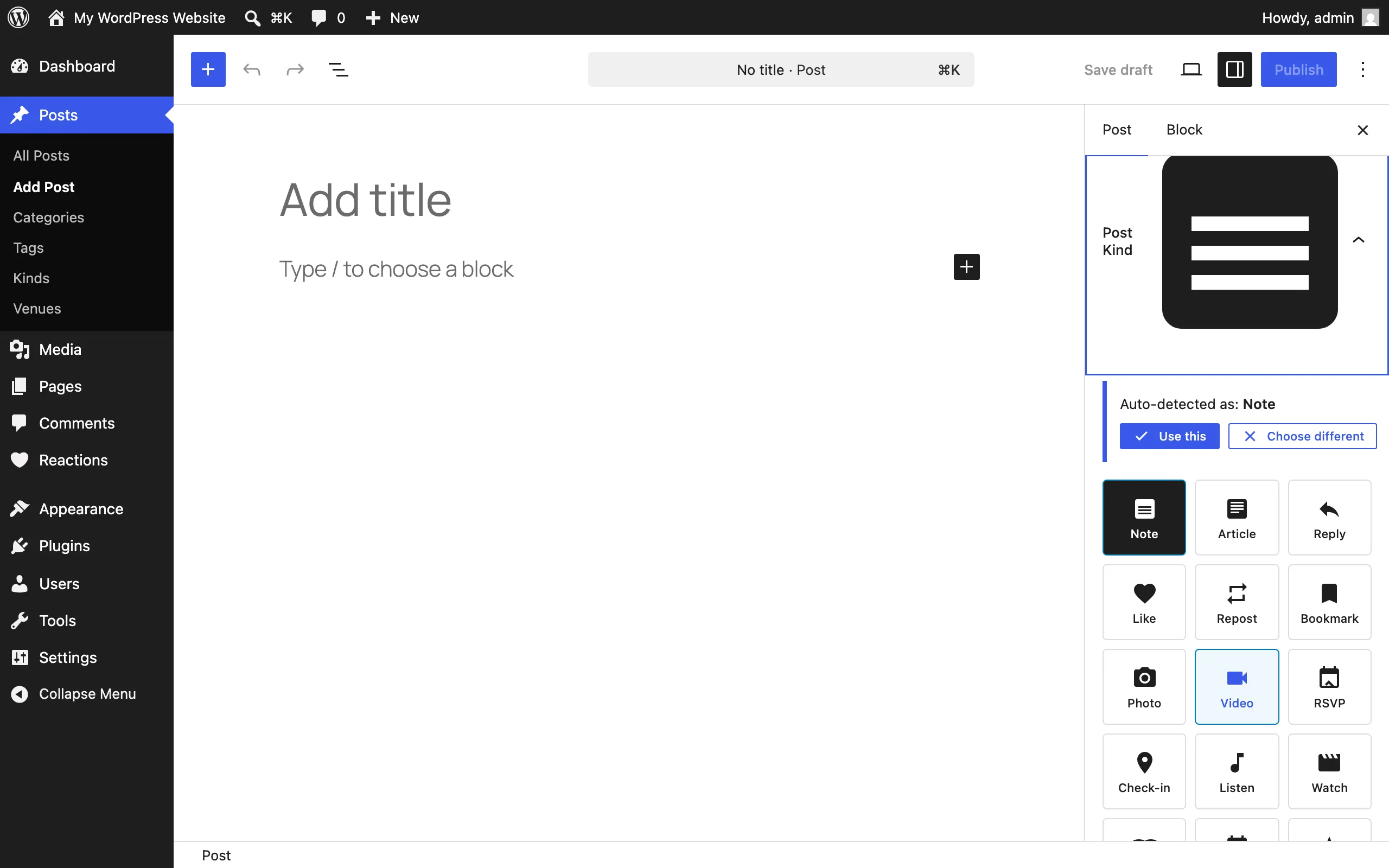This screenshot has width=1389, height=868.
Task: Select the Check-in post kind
Action: (x=1144, y=771)
